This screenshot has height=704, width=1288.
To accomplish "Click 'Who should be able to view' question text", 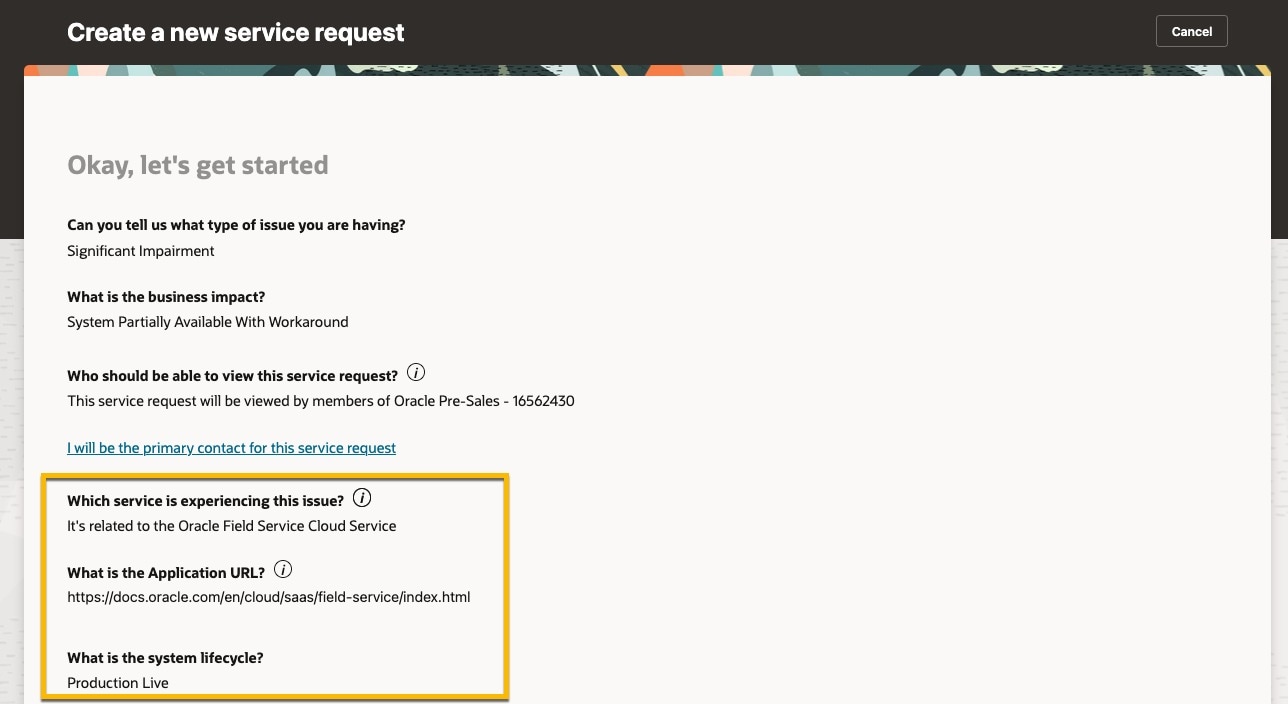I will [x=232, y=376].
